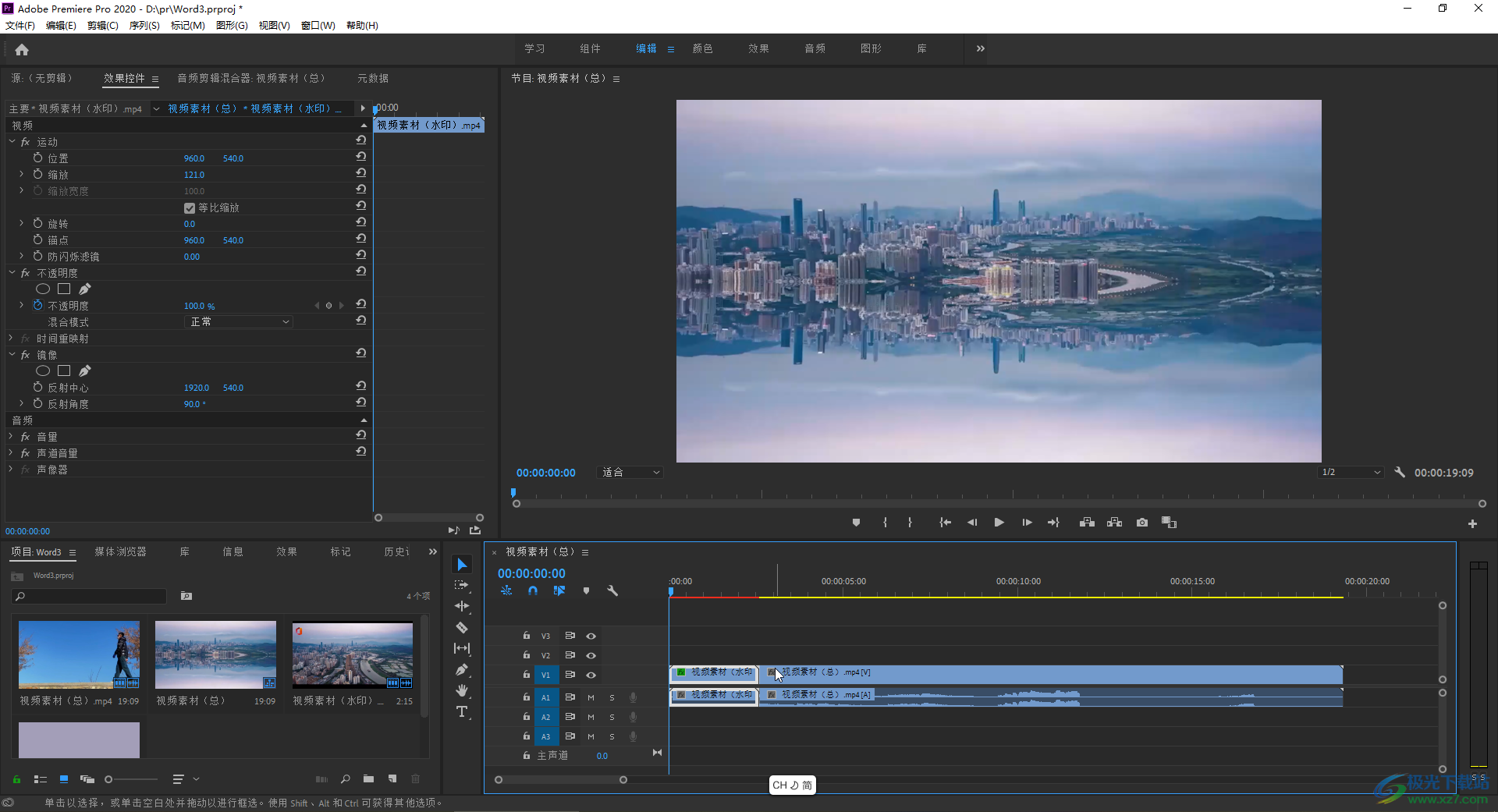
Task: Toggle linked selection in timeline
Action: pyautogui.click(x=559, y=591)
